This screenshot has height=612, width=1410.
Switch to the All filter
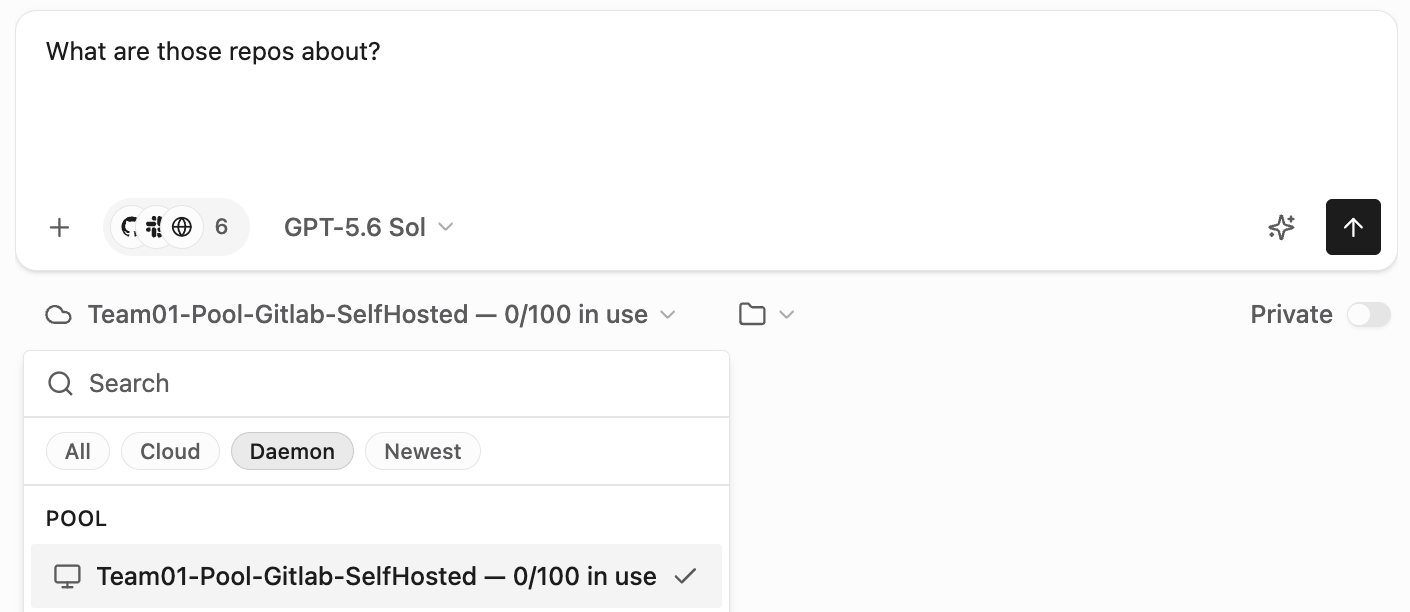click(x=78, y=451)
